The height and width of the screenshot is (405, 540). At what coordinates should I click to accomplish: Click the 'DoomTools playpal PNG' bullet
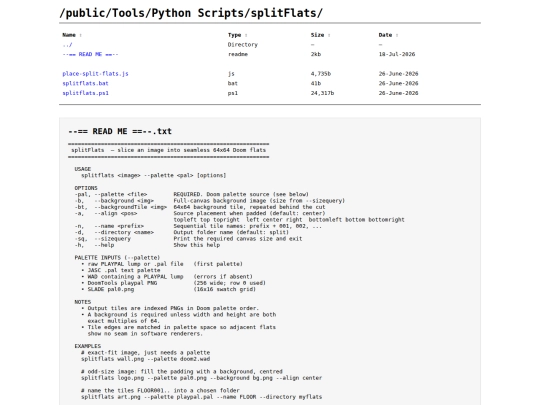click(x=173, y=283)
